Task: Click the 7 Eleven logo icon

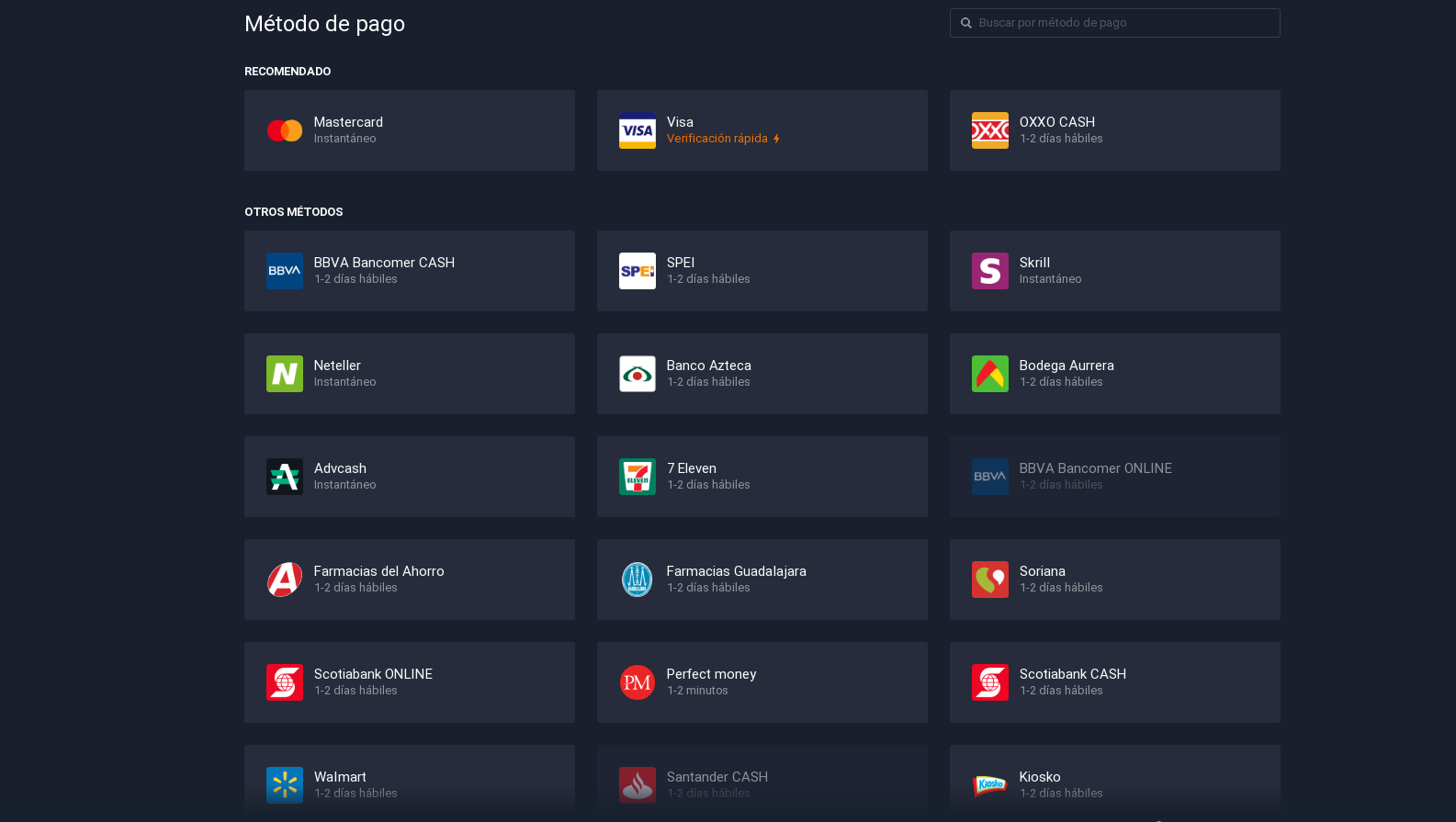Action: (x=638, y=477)
